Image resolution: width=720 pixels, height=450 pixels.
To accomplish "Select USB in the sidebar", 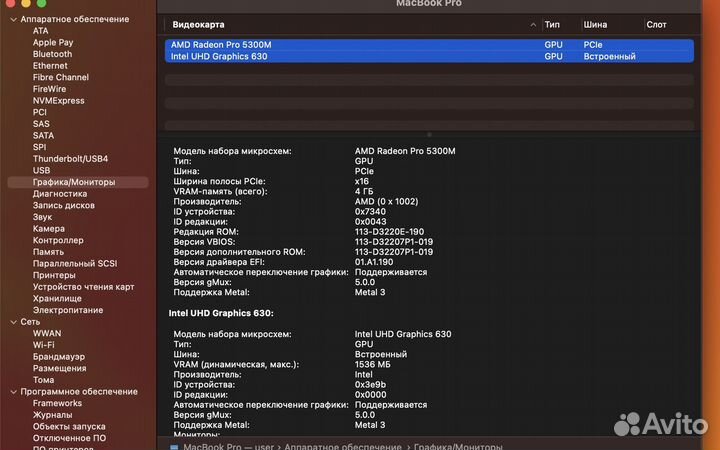I will point(41,170).
